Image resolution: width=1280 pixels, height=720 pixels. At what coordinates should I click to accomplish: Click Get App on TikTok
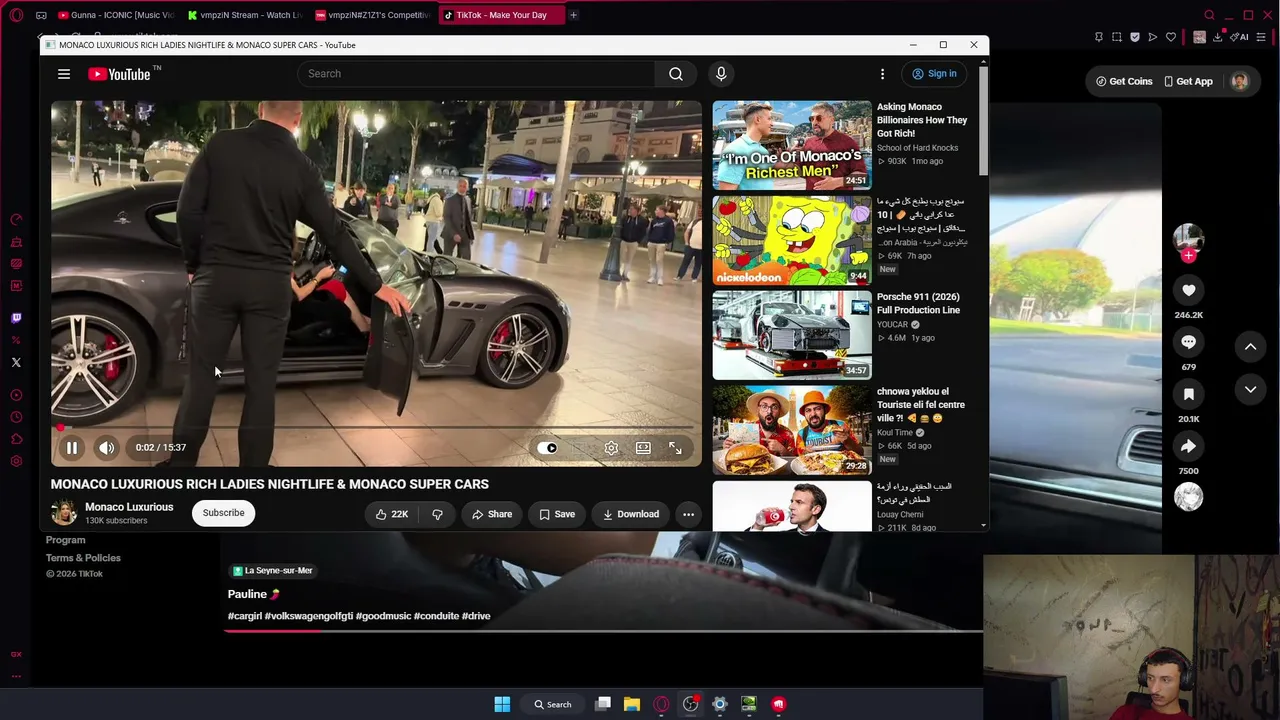tap(1188, 82)
